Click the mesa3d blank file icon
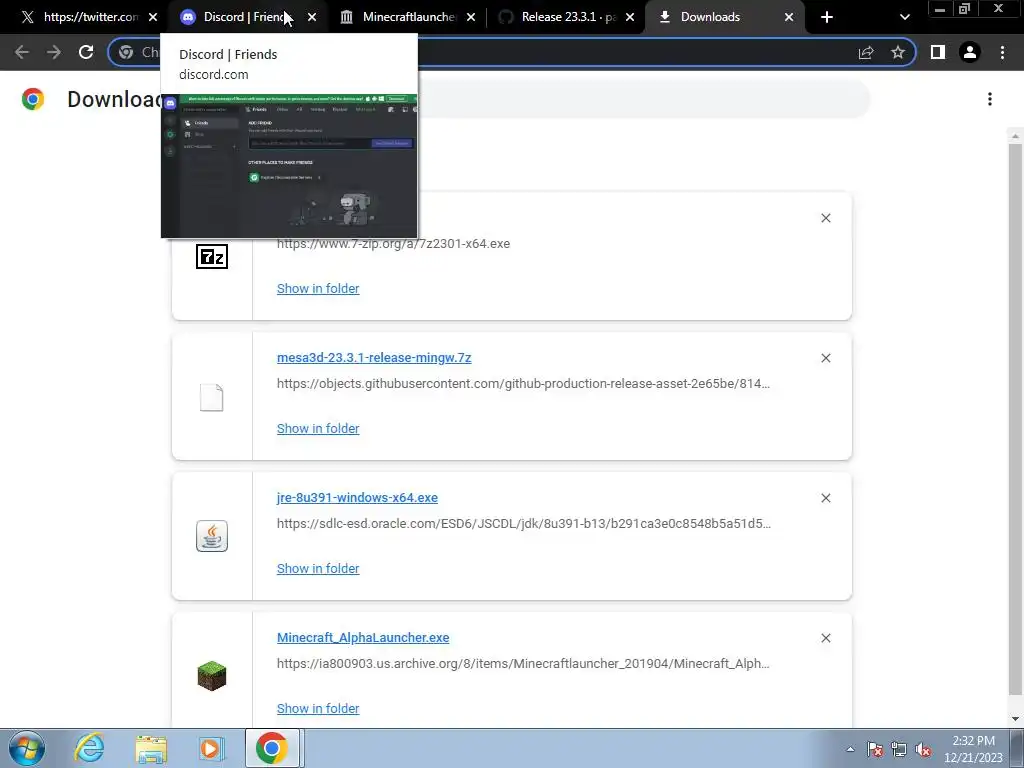Screen dimensions: 1024x768 pos(212,397)
